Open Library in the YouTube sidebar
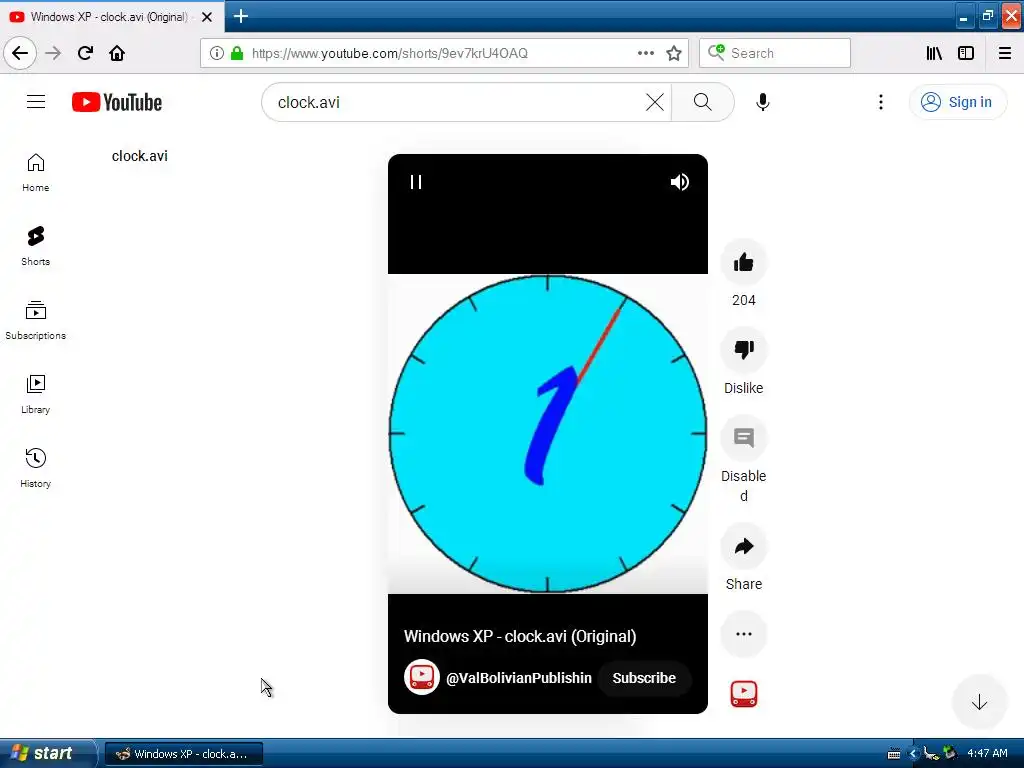The width and height of the screenshot is (1024, 768). [35, 394]
